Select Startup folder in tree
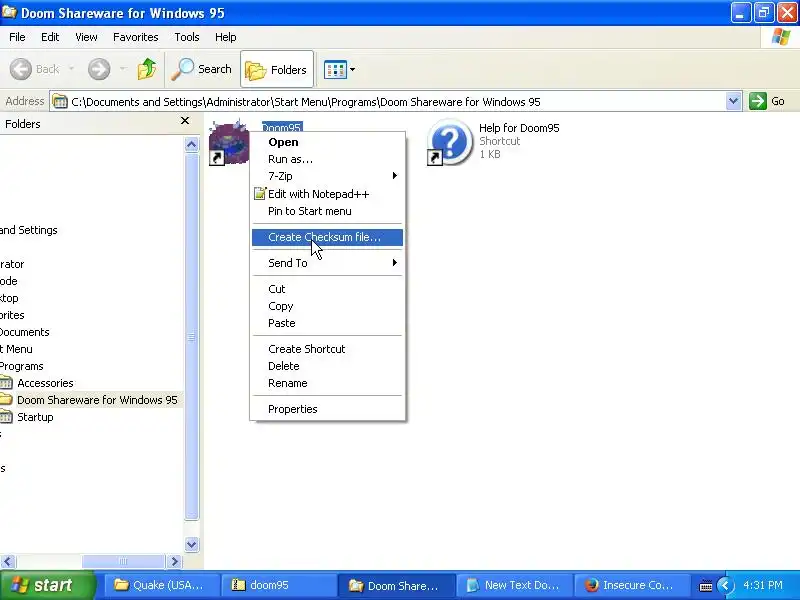Image resolution: width=800 pixels, height=600 pixels. click(35, 417)
